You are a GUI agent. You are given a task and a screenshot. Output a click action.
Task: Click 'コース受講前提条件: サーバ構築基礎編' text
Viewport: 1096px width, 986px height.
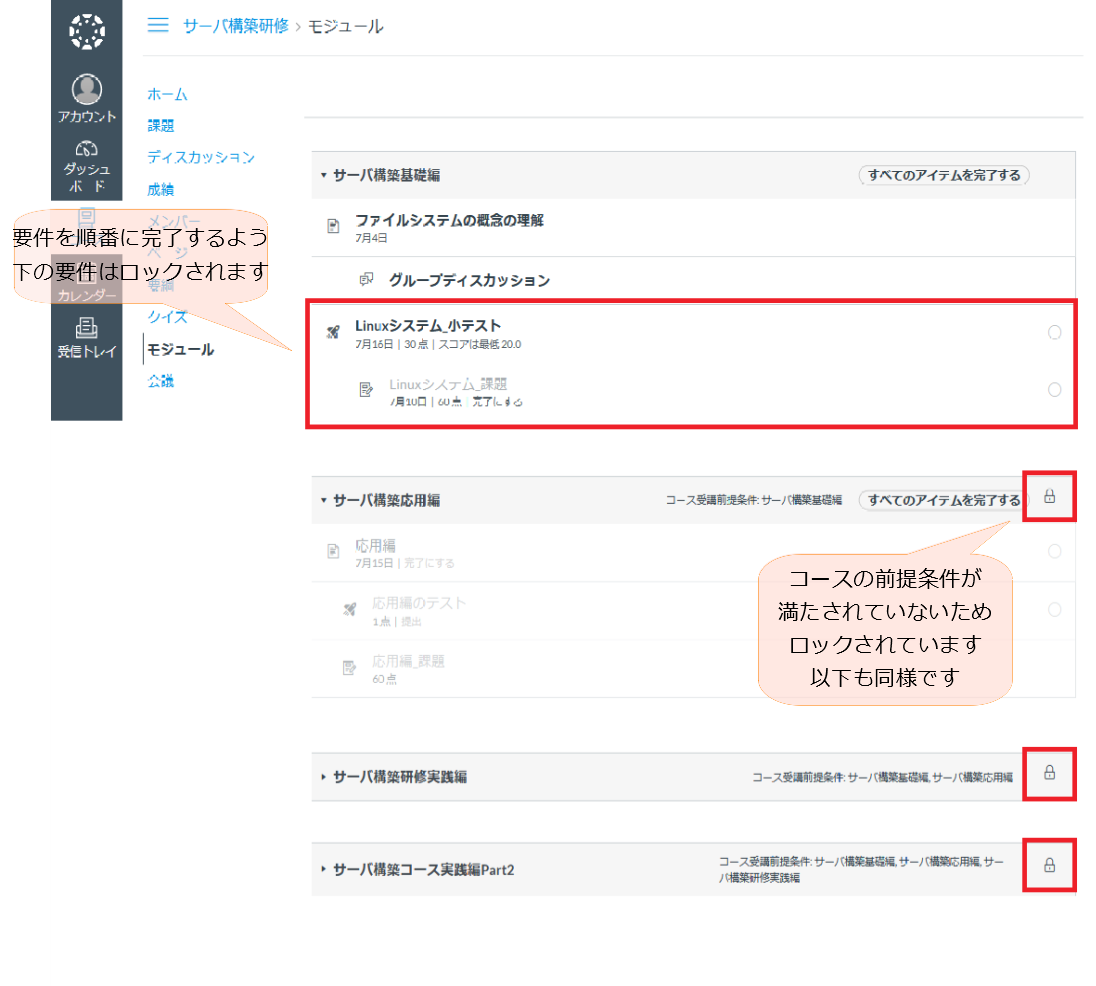tap(754, 500)
